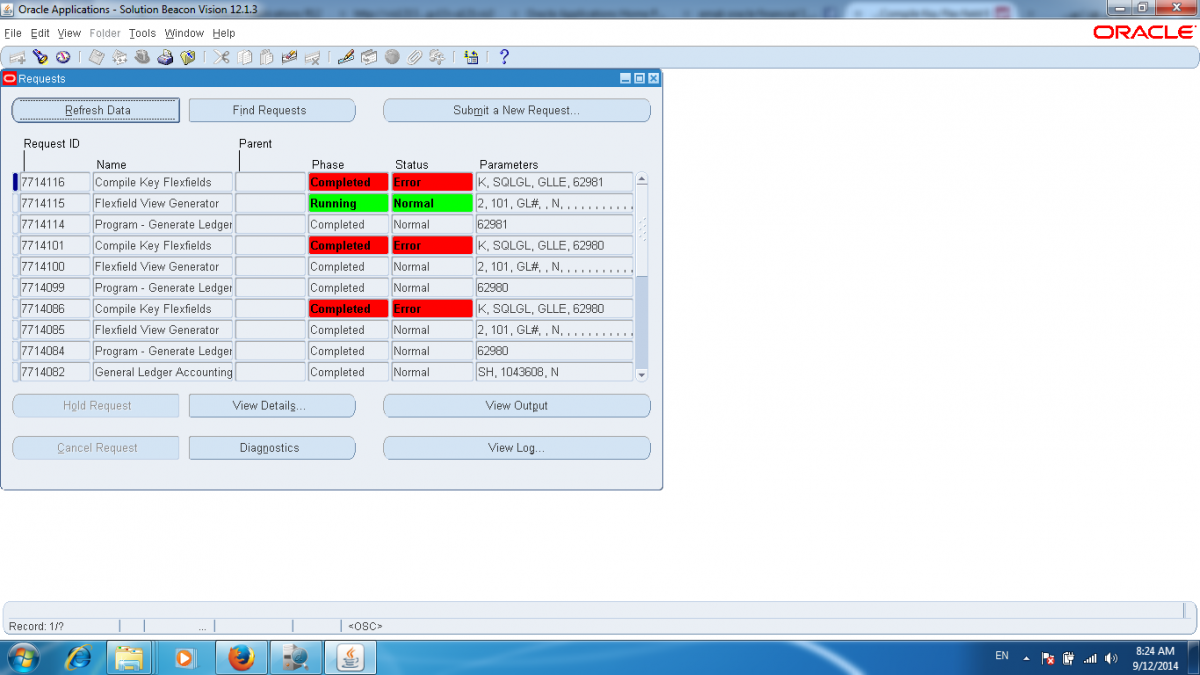
Task: Click the Switch Responsibilities hat icon
Action: 142,57
